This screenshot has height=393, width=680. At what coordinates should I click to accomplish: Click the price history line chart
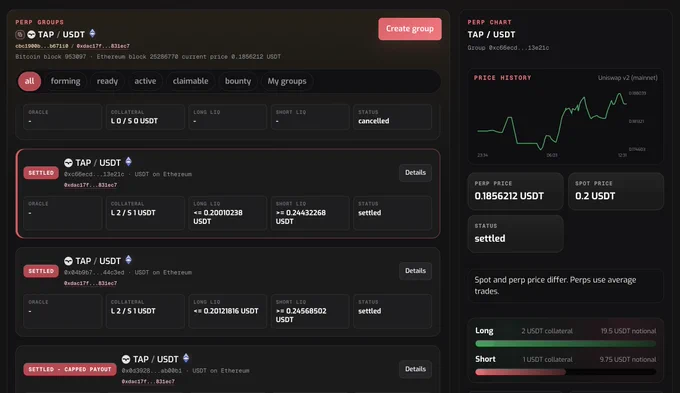(x=552, y=121)
